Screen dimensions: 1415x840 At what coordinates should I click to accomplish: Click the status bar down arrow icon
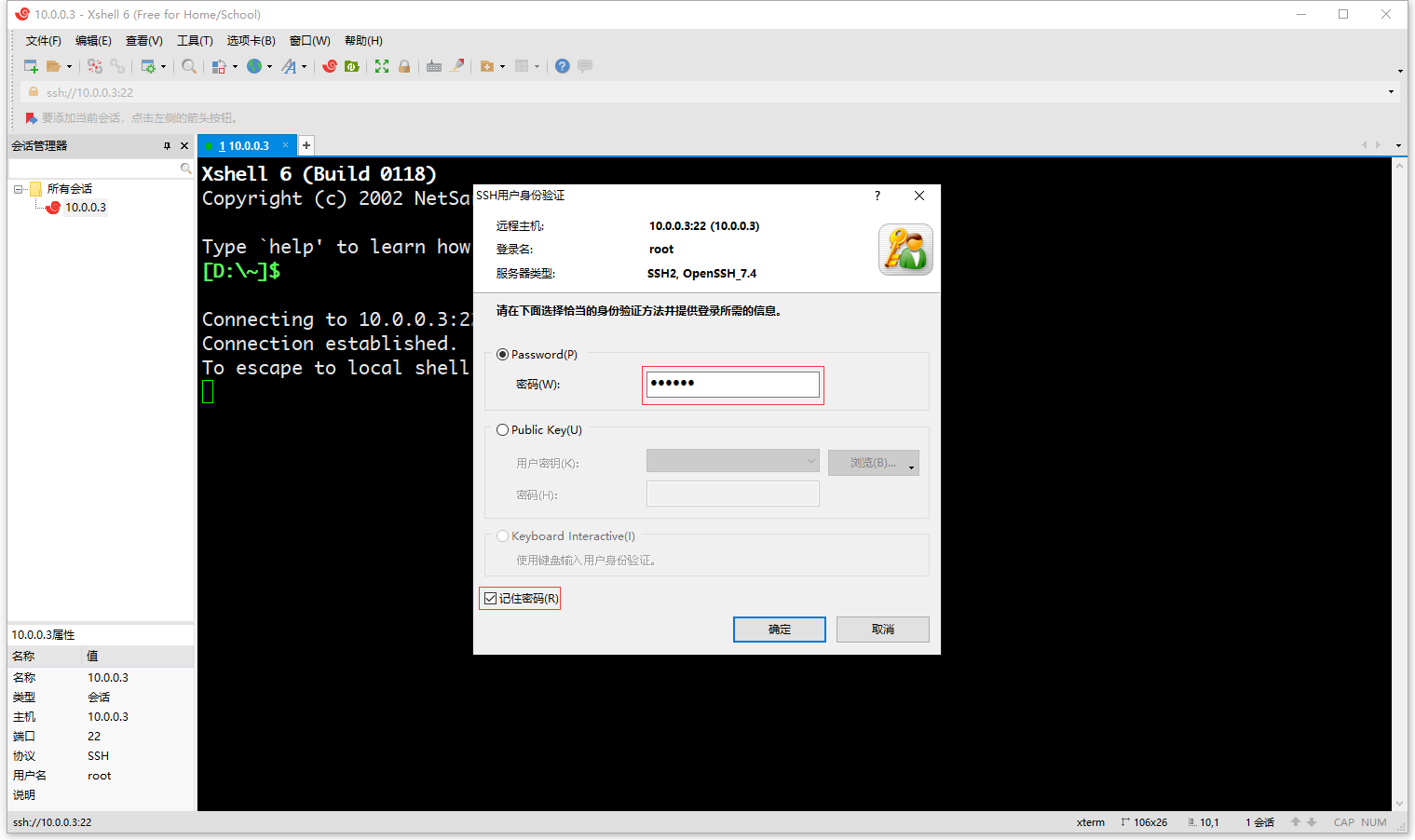click(x=1312, y=822)
